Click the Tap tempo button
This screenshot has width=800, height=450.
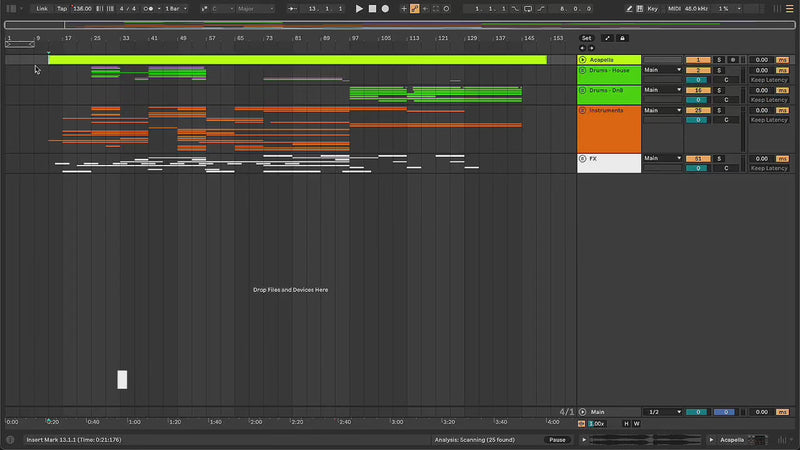coord(62,8)
